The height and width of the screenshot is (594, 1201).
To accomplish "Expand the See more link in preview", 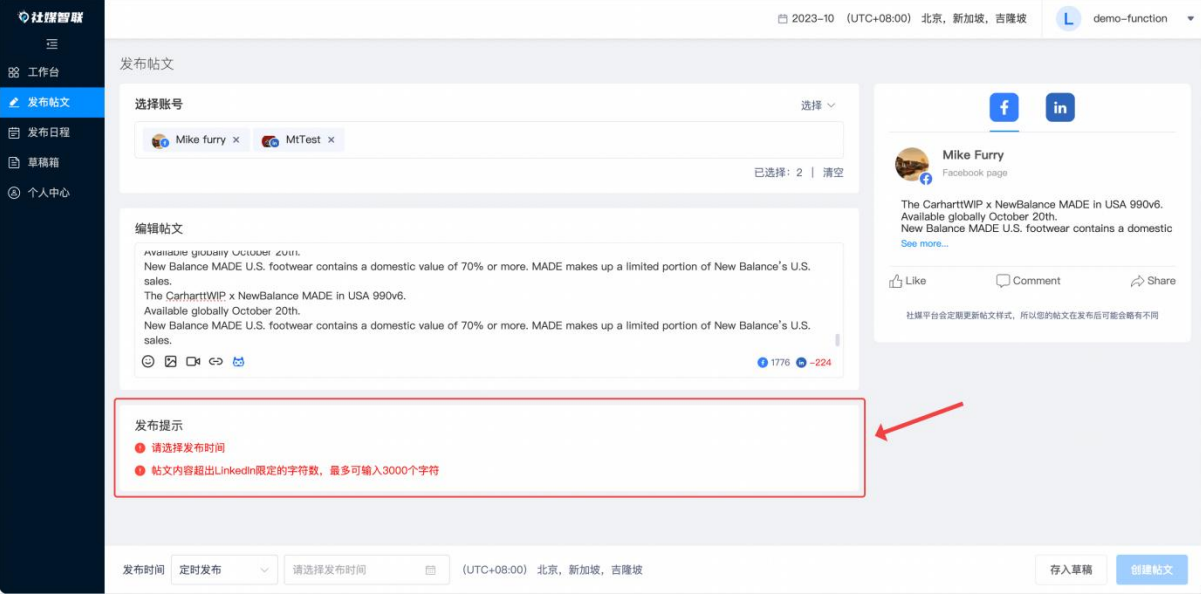I will tap(924, 243).
